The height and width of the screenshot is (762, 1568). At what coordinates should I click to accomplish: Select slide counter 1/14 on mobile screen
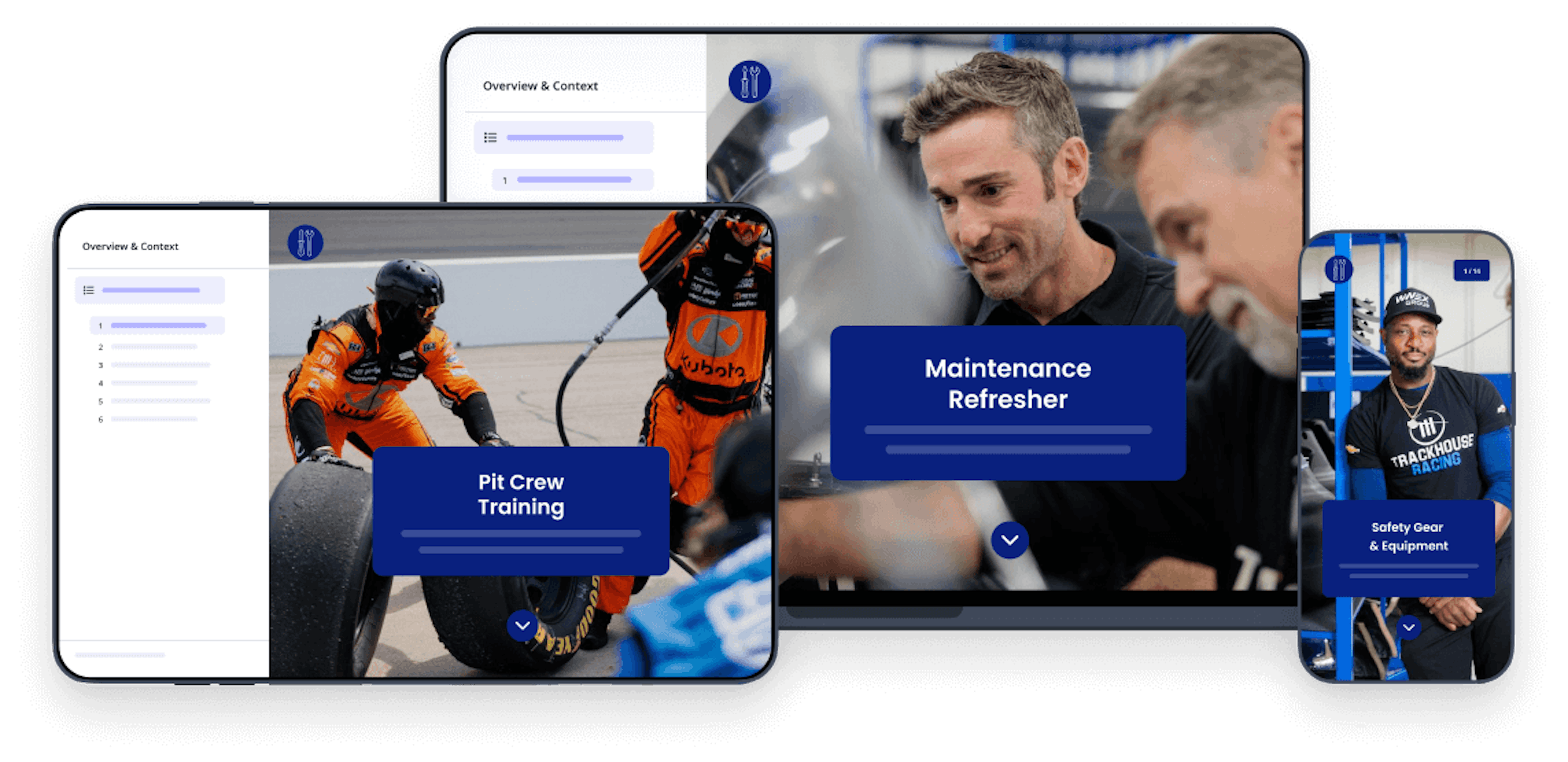point(1471,271)
